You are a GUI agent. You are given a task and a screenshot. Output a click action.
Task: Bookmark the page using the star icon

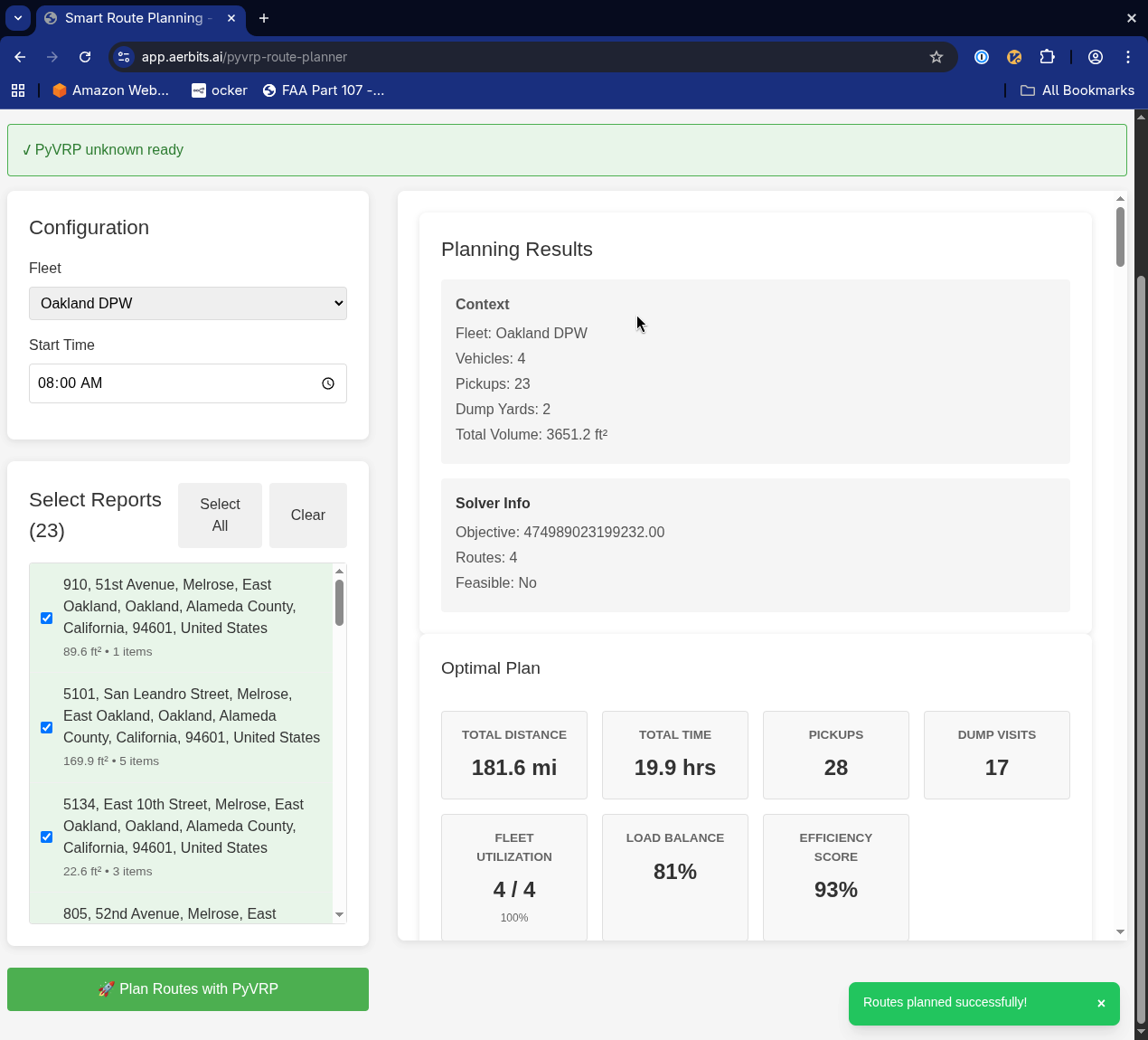point(936,57)
